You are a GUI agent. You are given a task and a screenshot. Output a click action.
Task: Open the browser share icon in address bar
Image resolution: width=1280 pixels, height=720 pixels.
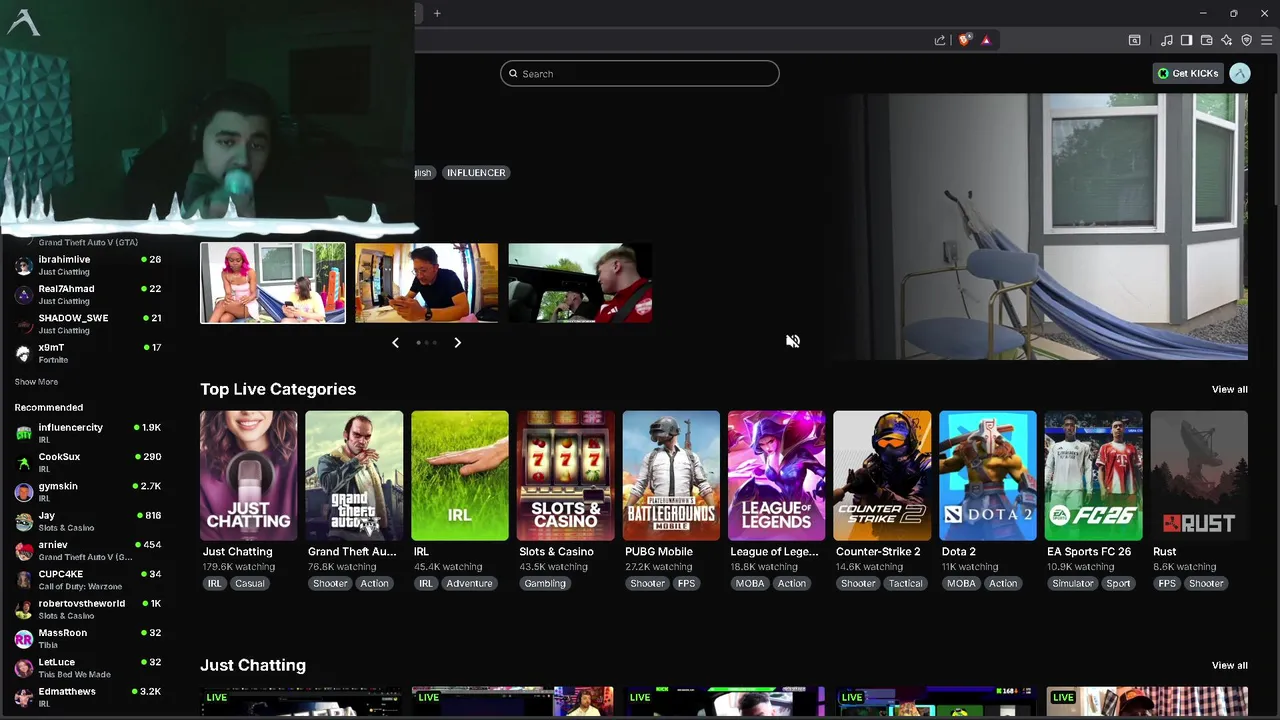tap(940, 40)
